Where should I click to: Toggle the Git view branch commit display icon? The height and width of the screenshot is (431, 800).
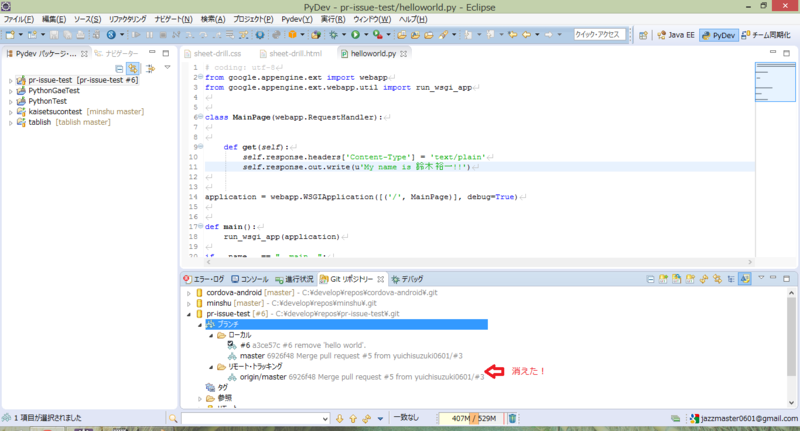tap(745, 279)
